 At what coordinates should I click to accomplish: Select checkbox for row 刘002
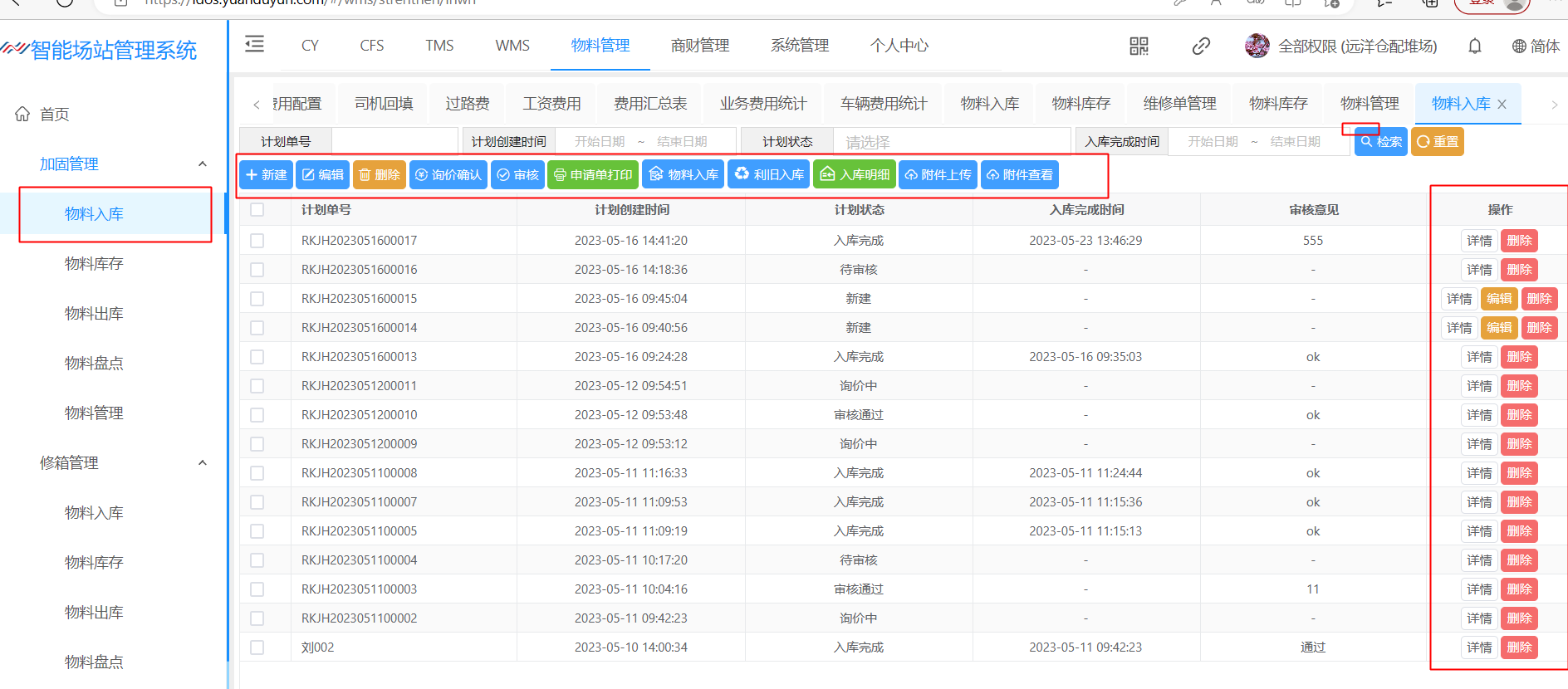click(x=257, y=647)
